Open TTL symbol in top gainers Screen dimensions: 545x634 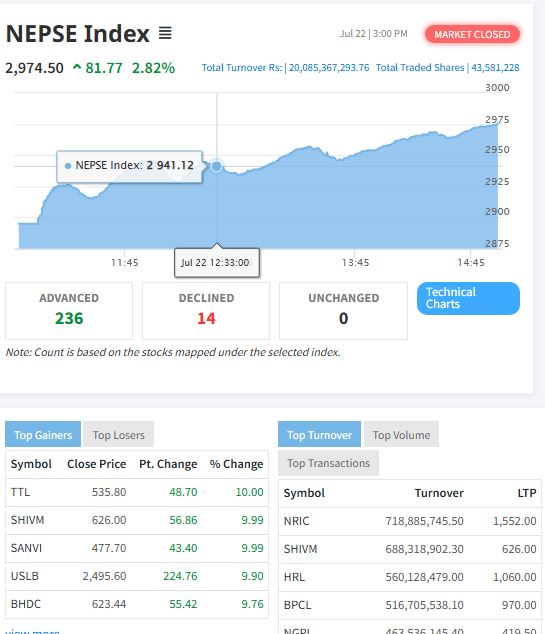coord(20,492)
